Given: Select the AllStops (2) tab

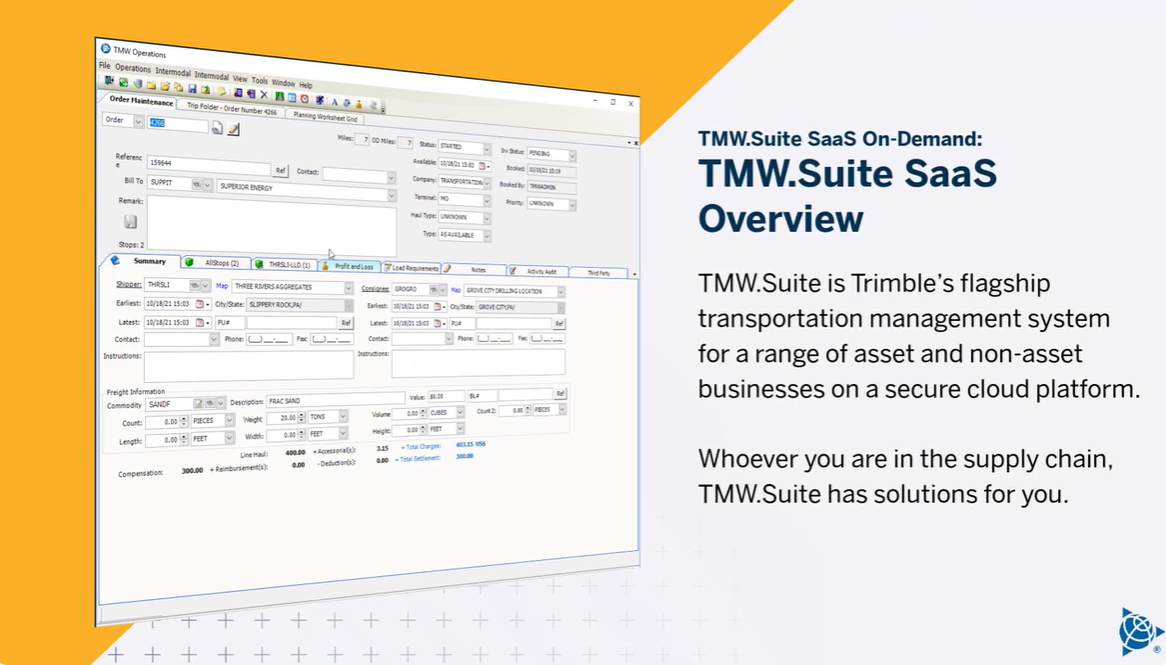Looking at the screenshot, I should coord(216,263).
